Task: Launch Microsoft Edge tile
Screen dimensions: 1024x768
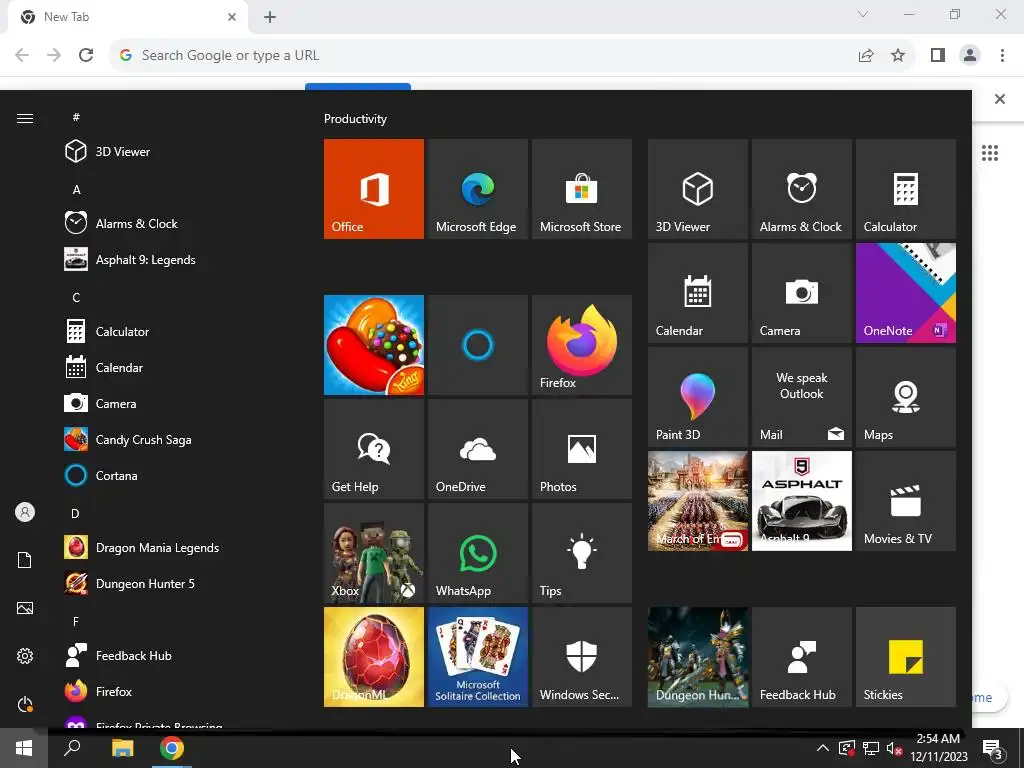Action: click(477, 189)
